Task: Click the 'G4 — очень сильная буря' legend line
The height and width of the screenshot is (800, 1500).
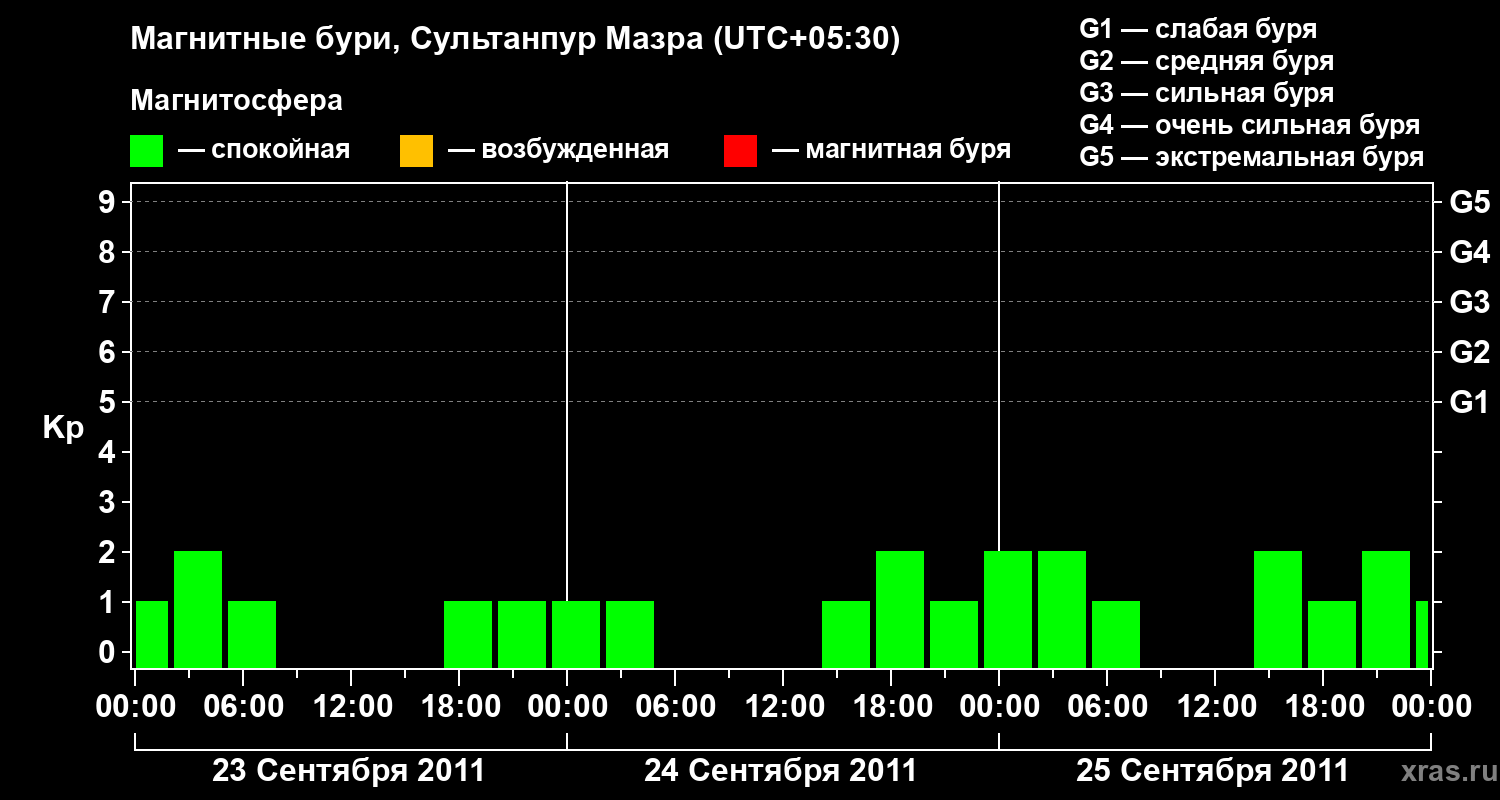Action: 1249,125
